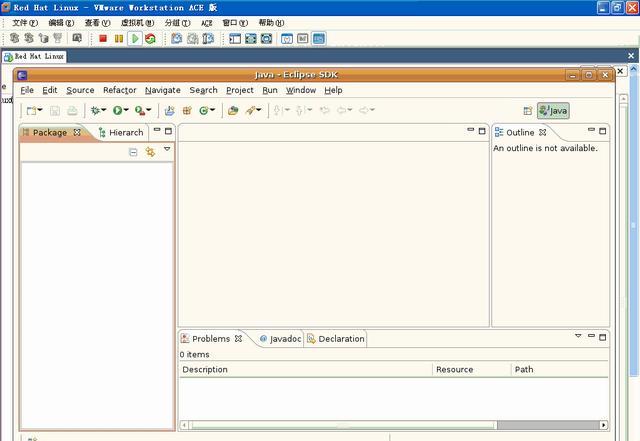Select the Package Explorer tab

(x=50, y=133)
